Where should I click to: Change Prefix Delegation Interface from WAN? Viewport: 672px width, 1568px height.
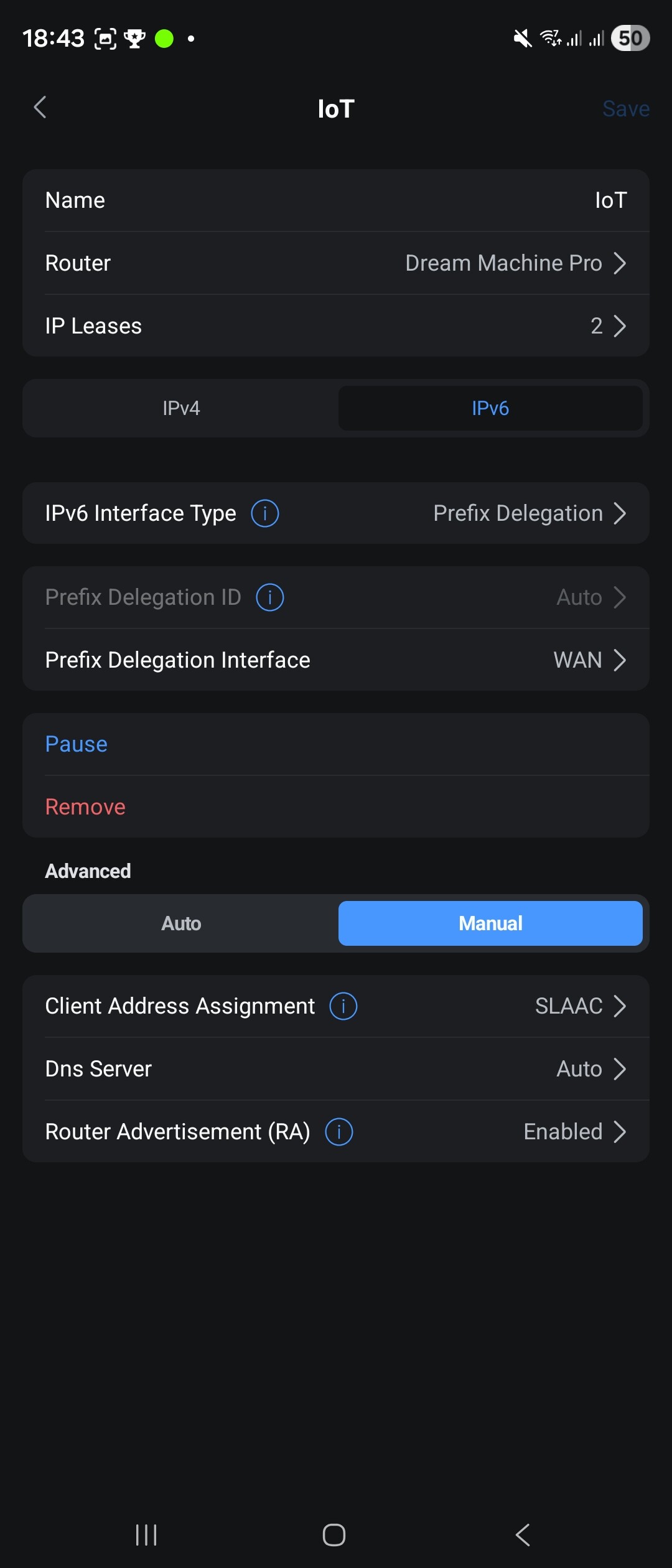click(588, 660)
